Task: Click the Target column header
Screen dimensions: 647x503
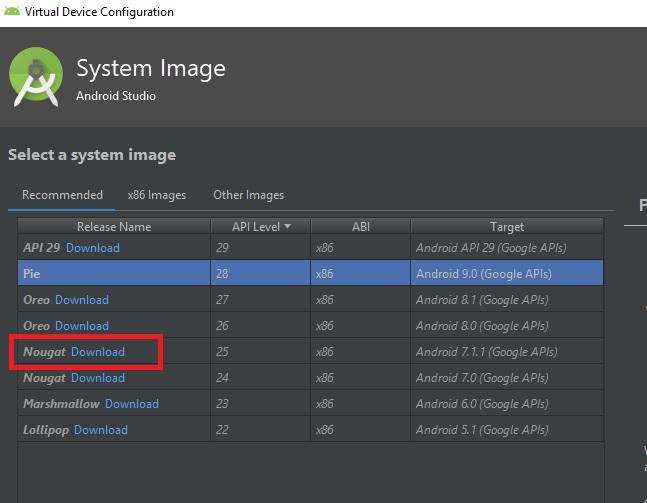Action: pyautogui.click(x=507, y=227)
